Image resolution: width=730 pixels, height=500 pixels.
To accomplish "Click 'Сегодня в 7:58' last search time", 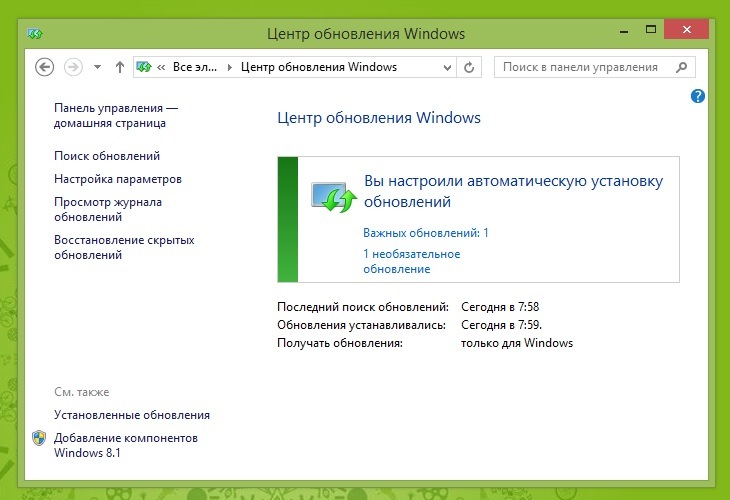I will [x=500, y=307].
